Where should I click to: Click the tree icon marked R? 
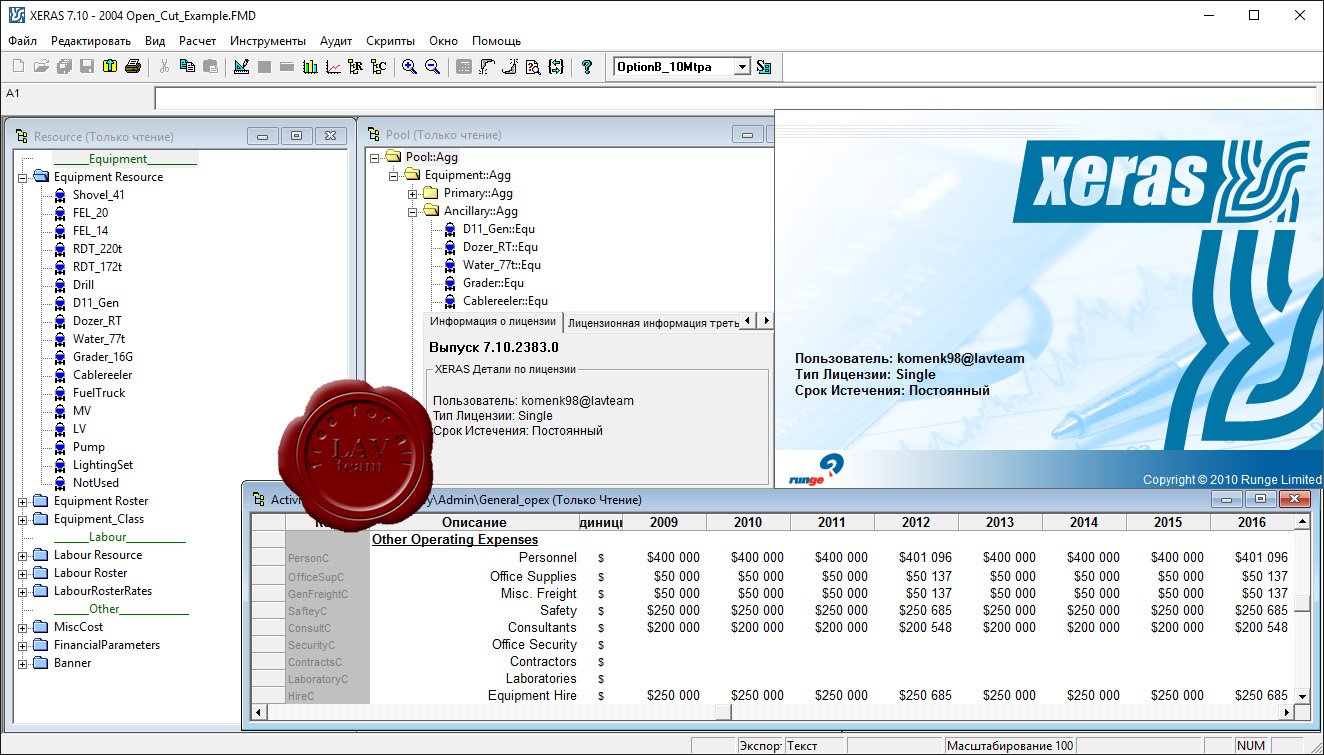355,67
